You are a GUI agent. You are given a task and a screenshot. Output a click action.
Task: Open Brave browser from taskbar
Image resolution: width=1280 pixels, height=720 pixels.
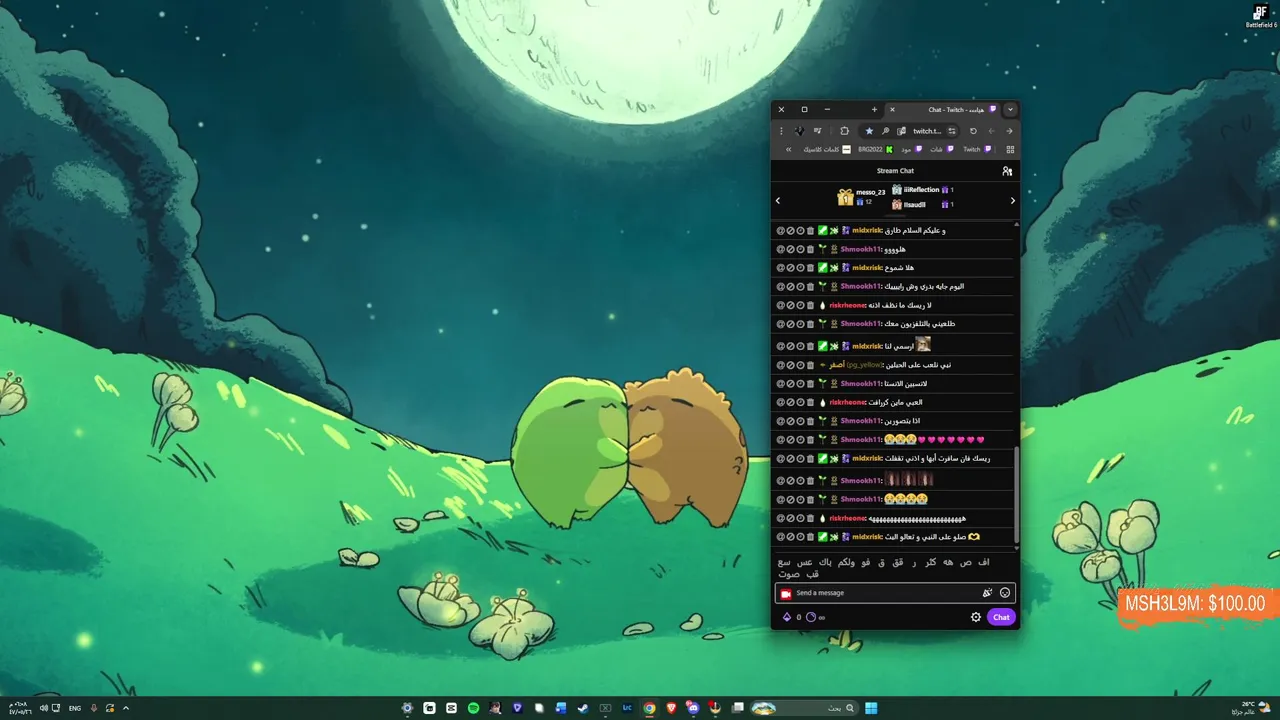pyautogui.click(x=671, y=708)
